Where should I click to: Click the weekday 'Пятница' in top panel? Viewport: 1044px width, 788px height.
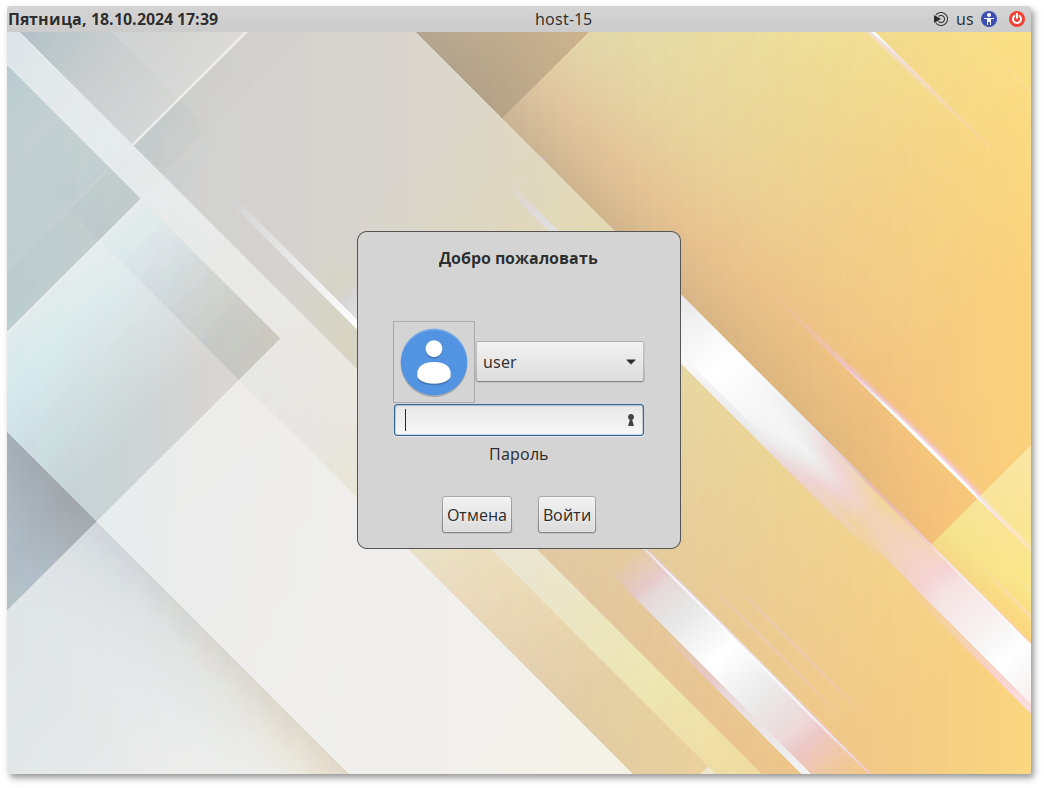(x=46, y=19)
